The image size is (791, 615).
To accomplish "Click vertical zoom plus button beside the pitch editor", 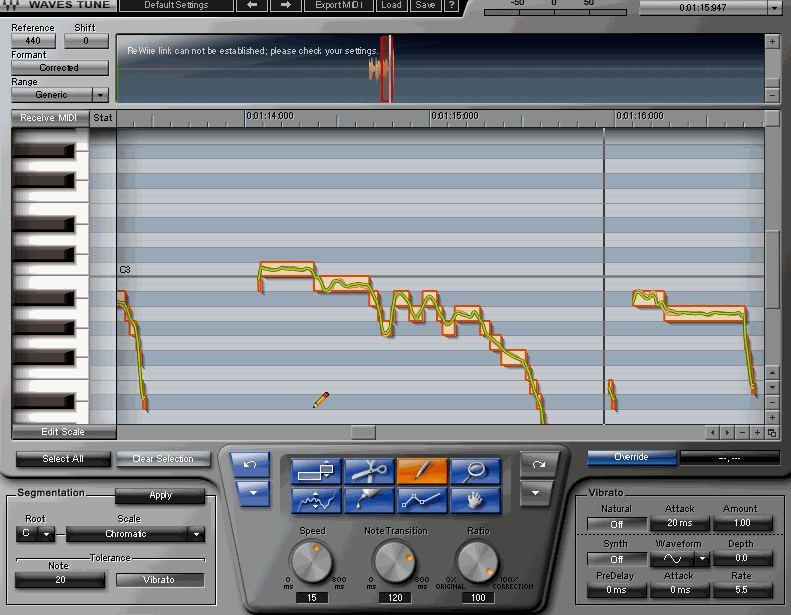I will 772,418.
